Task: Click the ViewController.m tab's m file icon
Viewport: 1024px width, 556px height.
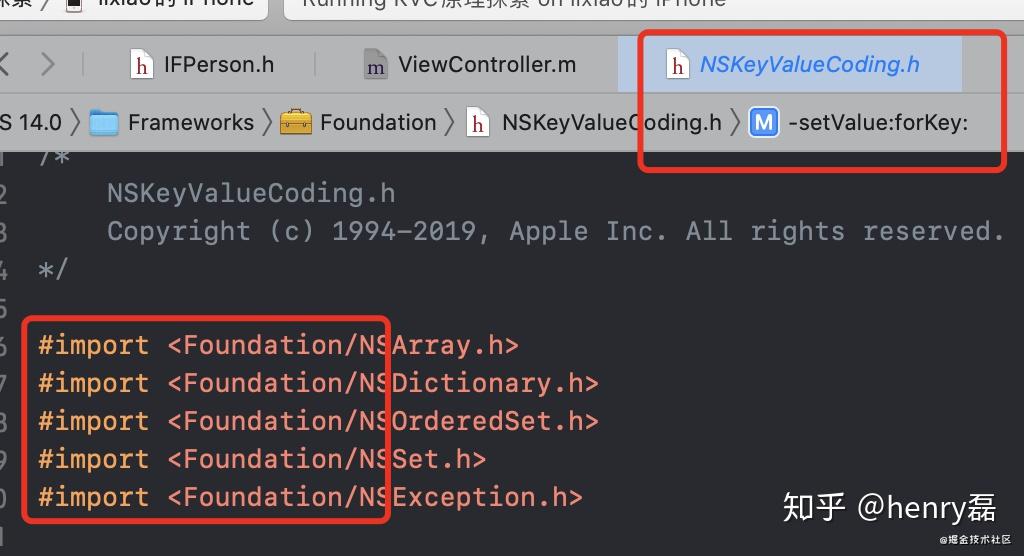Action: (375, 65)
